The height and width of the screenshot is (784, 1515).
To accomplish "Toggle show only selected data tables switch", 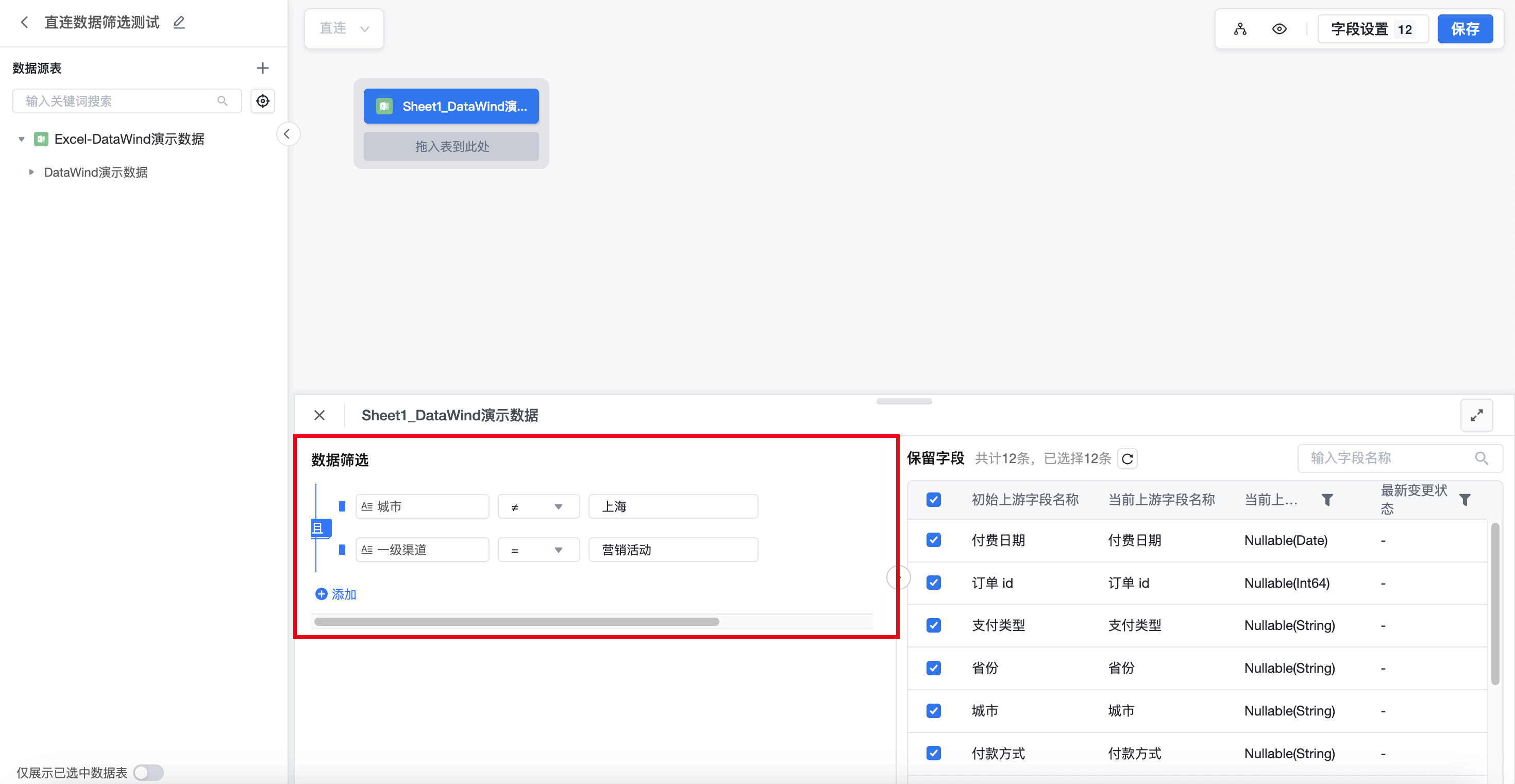I will tap(148, 772).
